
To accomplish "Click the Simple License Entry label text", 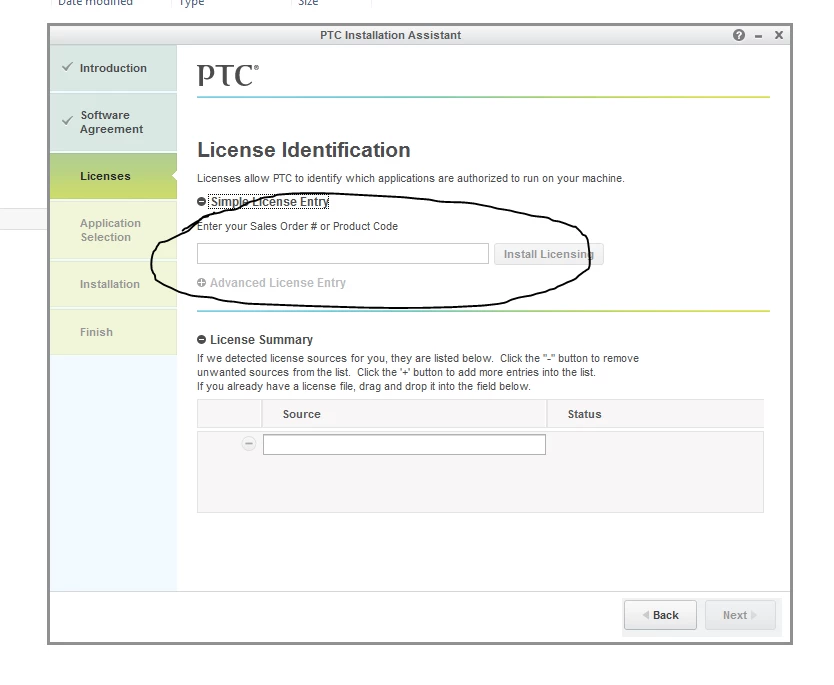I will pos(269,202).
